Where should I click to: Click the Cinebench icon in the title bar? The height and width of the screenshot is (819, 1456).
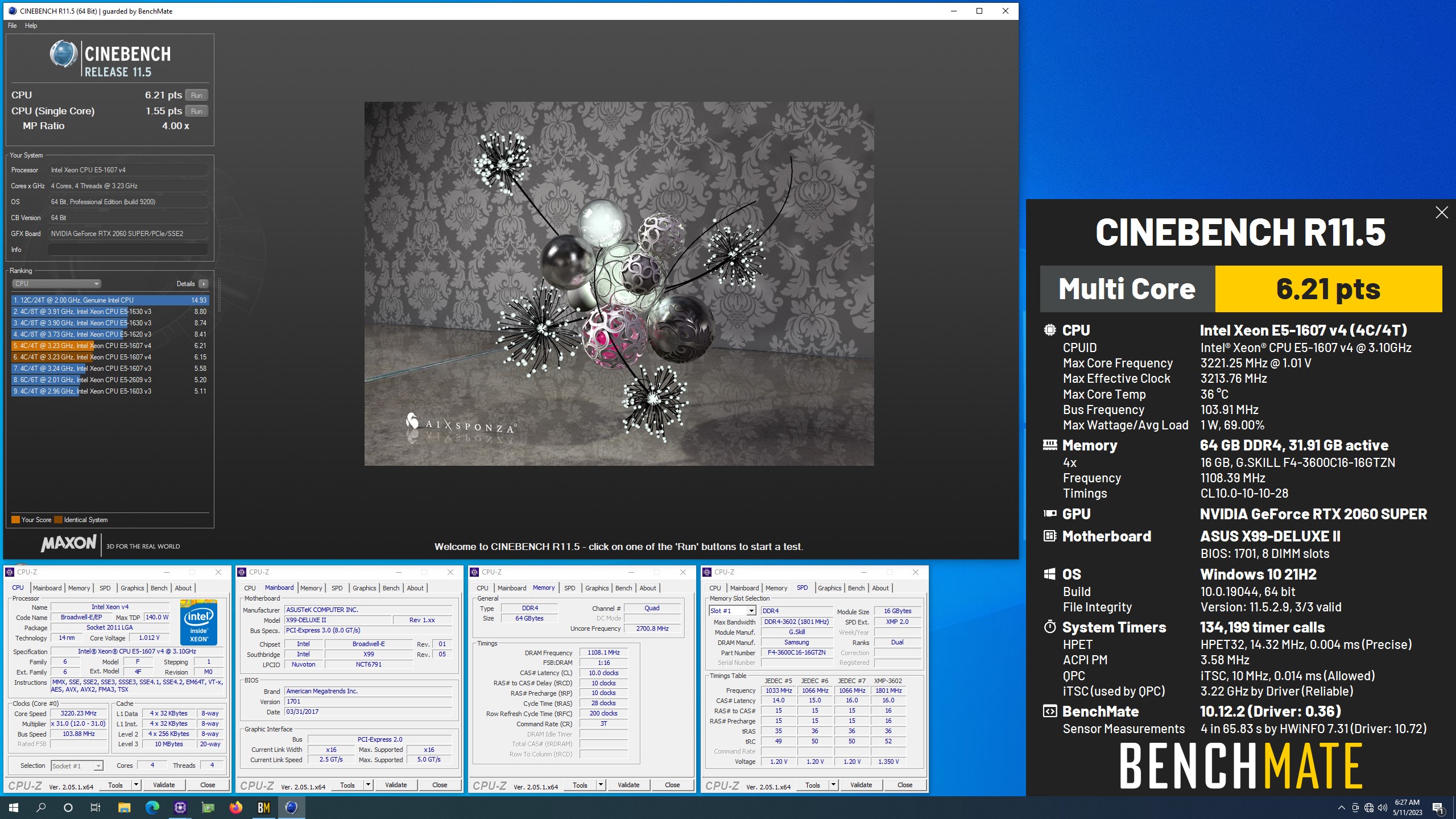pyautogui.click(x=13, y=11)
